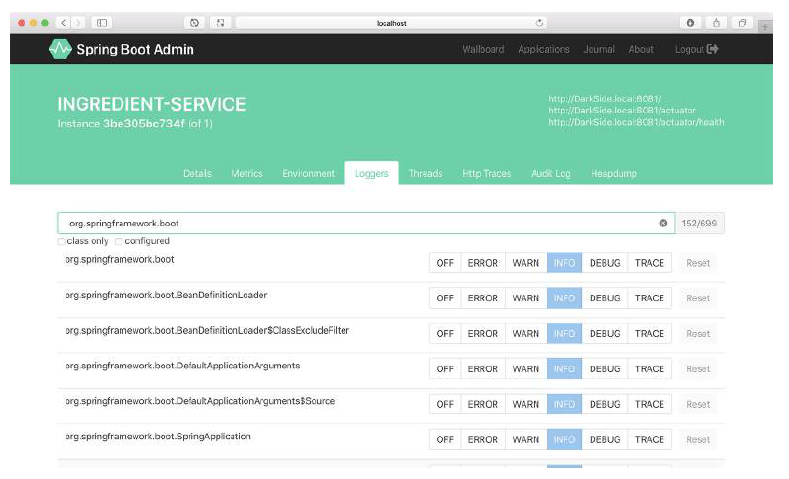Show all tabs icon in Safari
The image size is (789, 479).
click(x=742, y=23)
